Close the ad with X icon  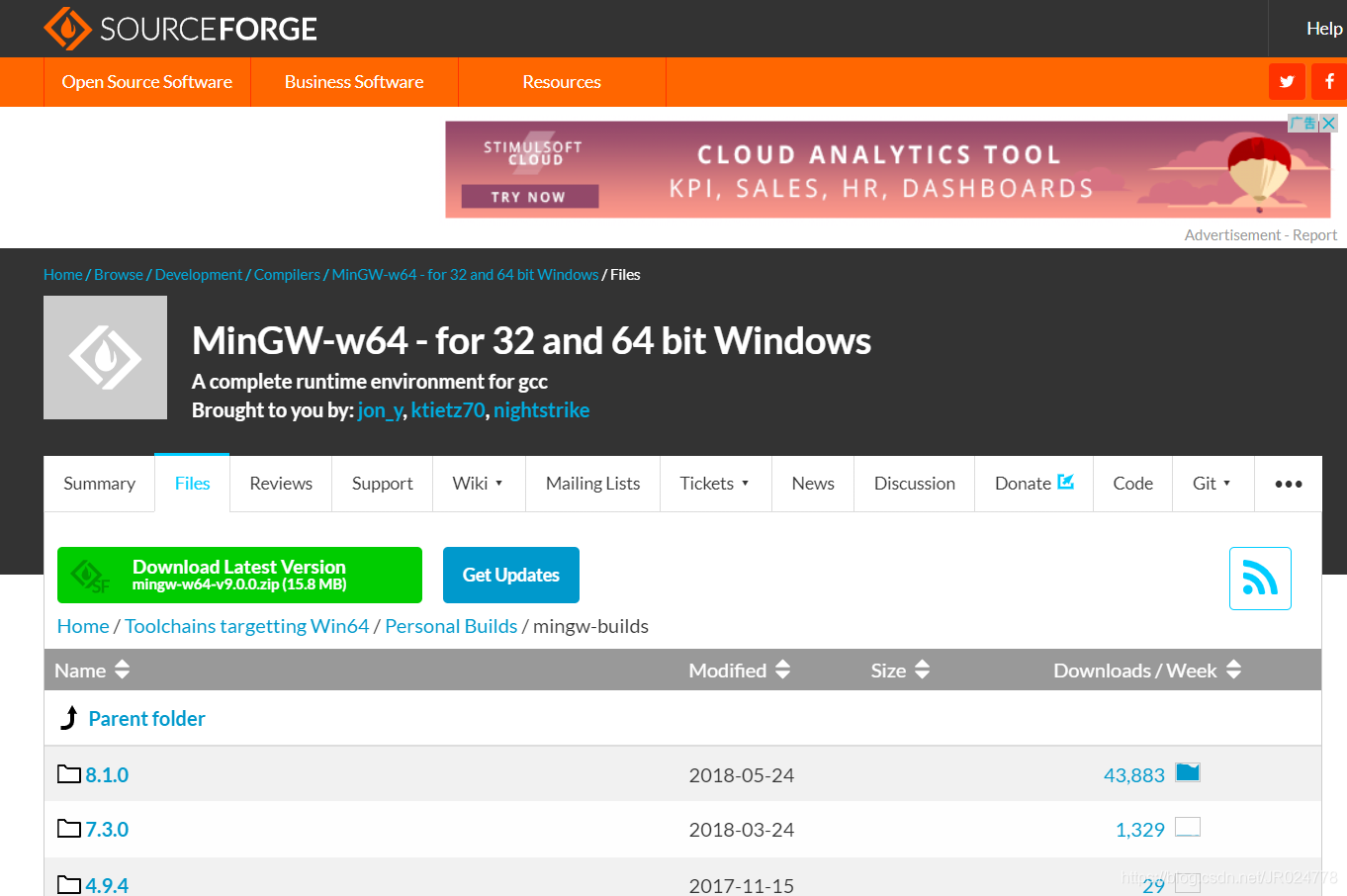point(1329,123)
